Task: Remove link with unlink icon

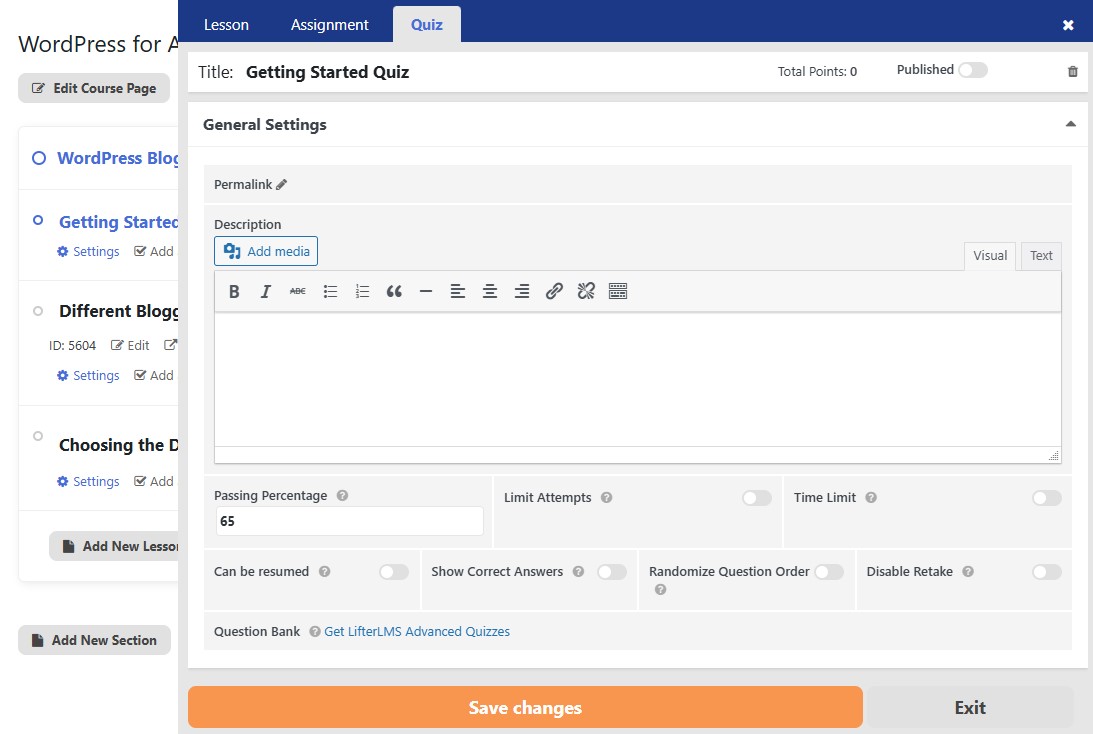Action: click(586, 291)
